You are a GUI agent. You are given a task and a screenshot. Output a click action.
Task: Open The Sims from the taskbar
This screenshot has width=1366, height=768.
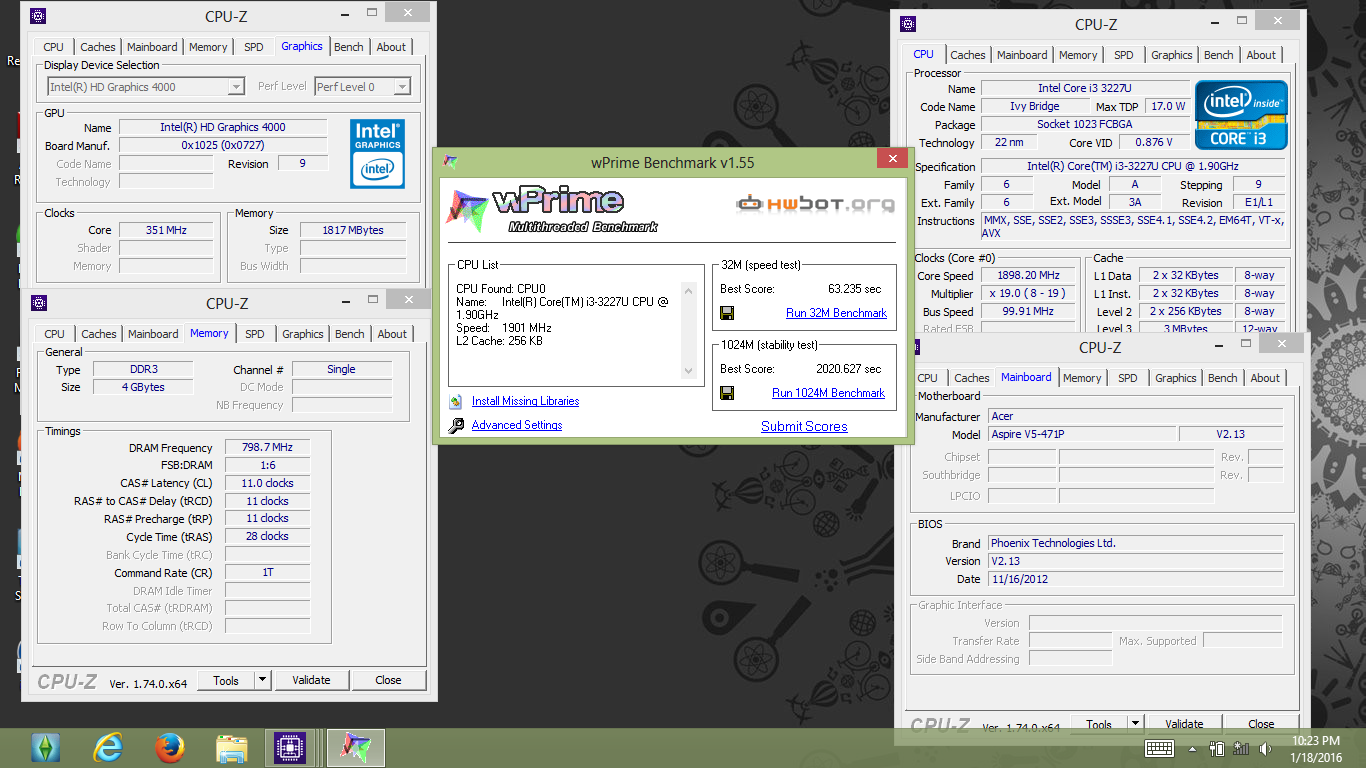tap(47, 748)
